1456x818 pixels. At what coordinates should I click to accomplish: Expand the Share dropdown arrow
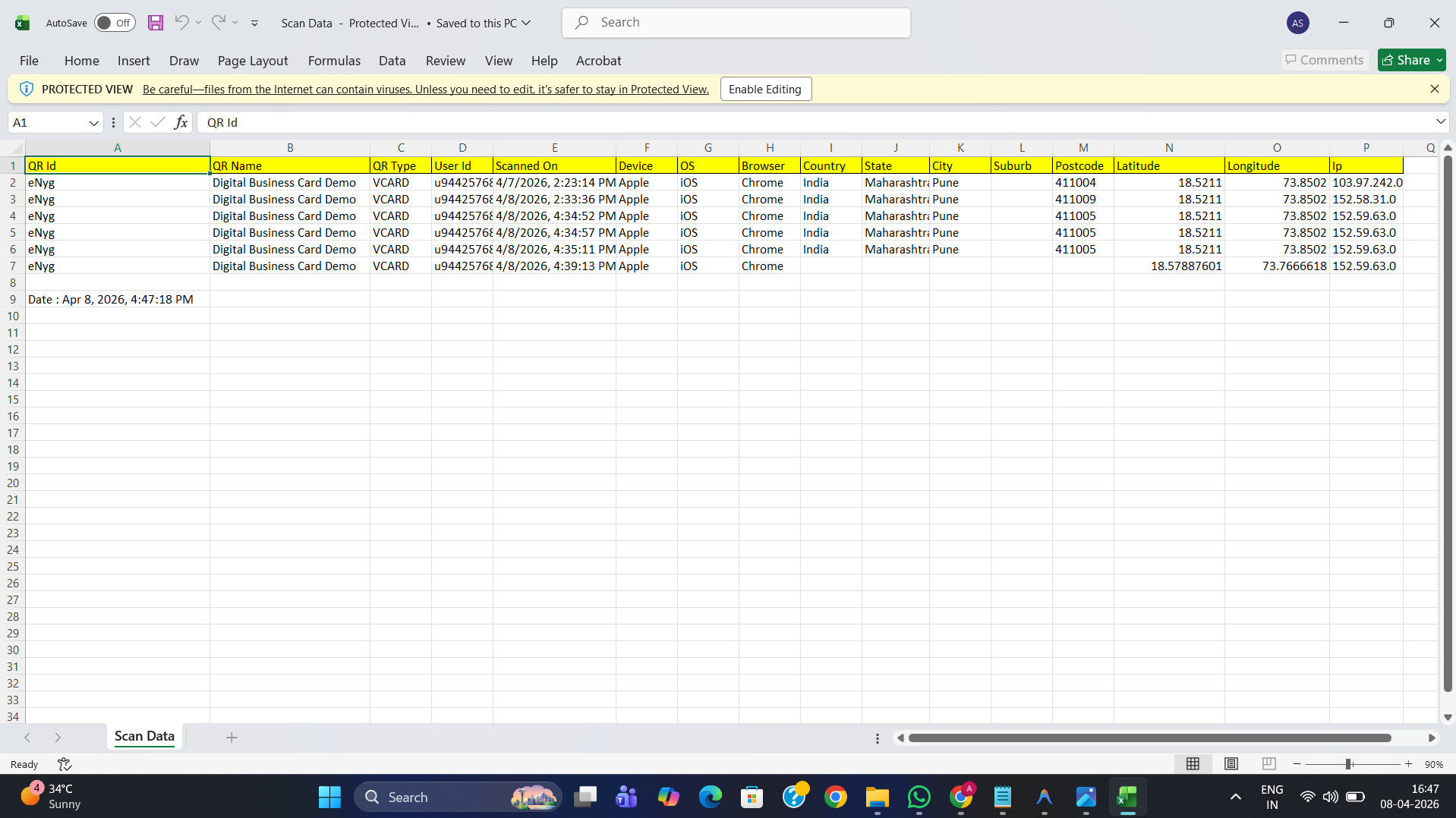pos(1439,59)
